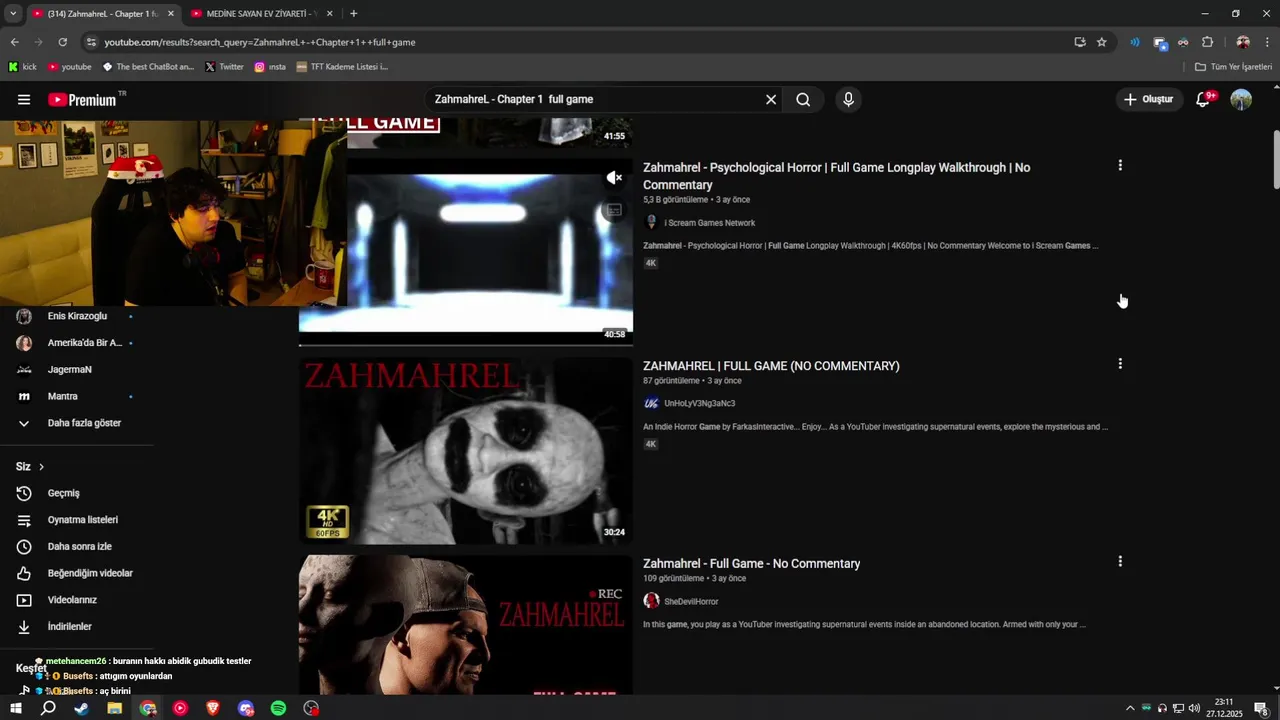Run the search with the magnifier button

point(803,100)
